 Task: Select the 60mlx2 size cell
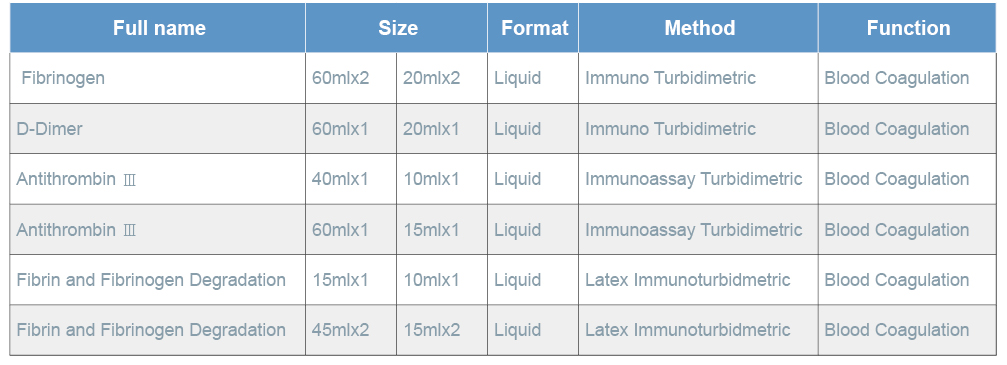coord(341,78)
